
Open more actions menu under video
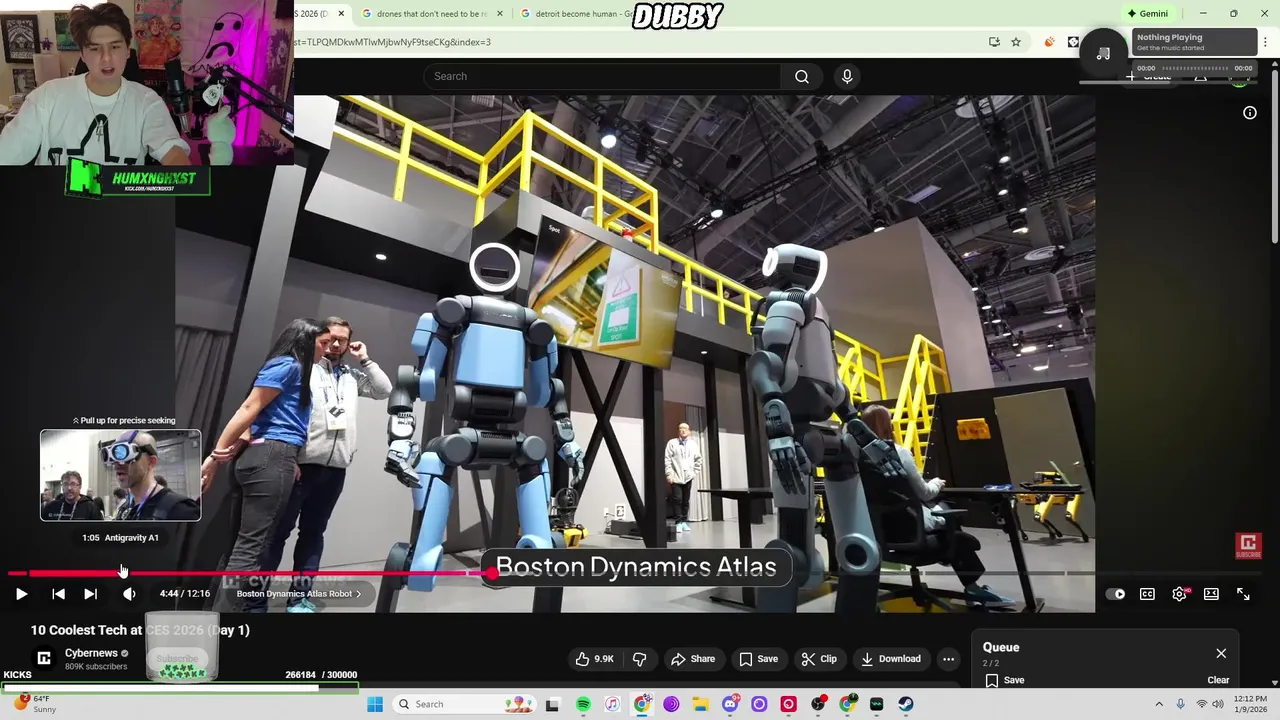point(948,659)
